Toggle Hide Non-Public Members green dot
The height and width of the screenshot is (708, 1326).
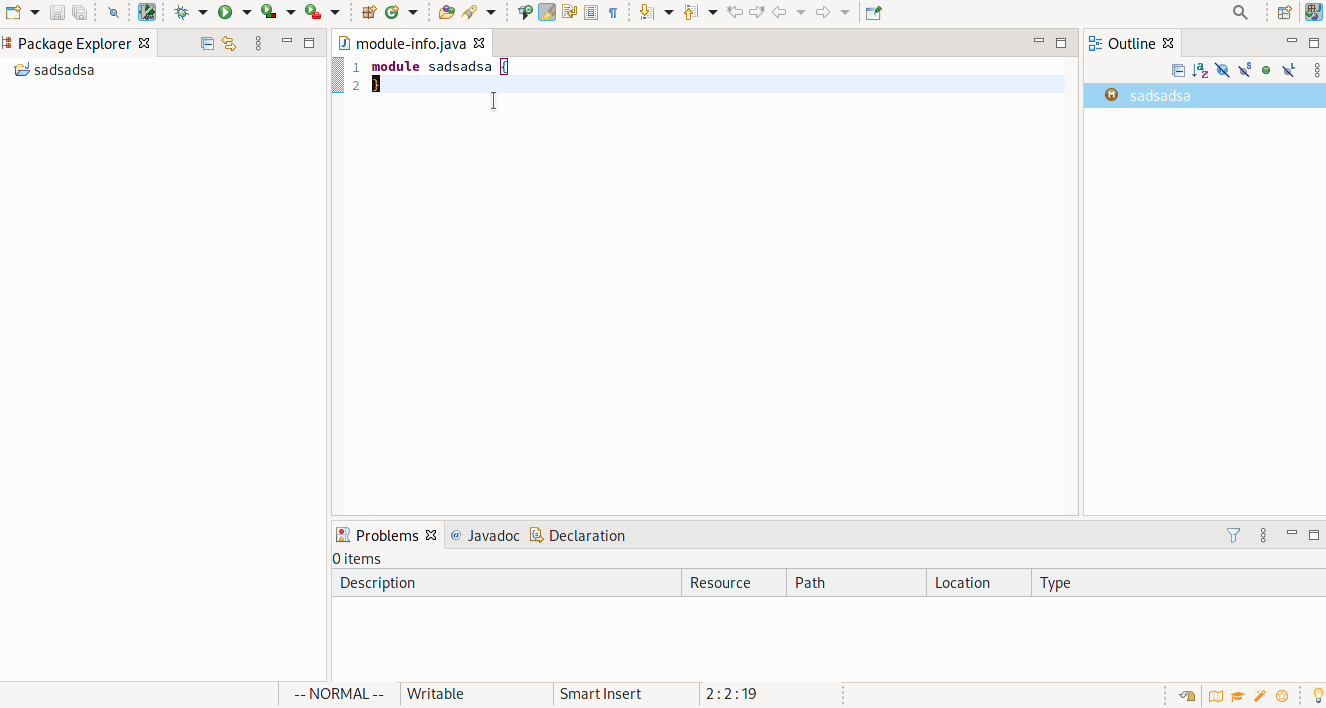[x=1266, y=70]
